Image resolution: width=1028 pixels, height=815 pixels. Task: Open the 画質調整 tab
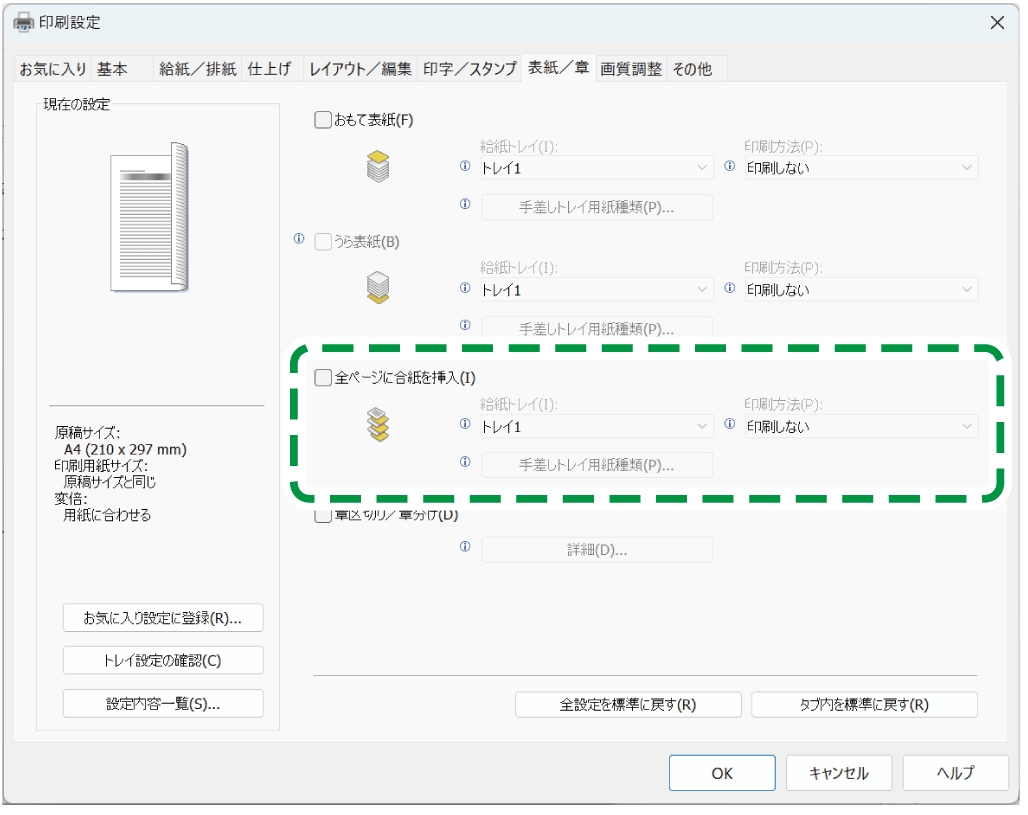pyautogui.click(x=630, y=69)
